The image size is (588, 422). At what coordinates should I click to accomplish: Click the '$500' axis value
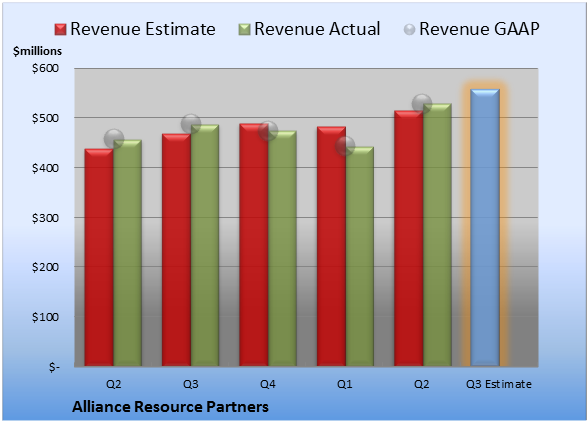(45, 118)
